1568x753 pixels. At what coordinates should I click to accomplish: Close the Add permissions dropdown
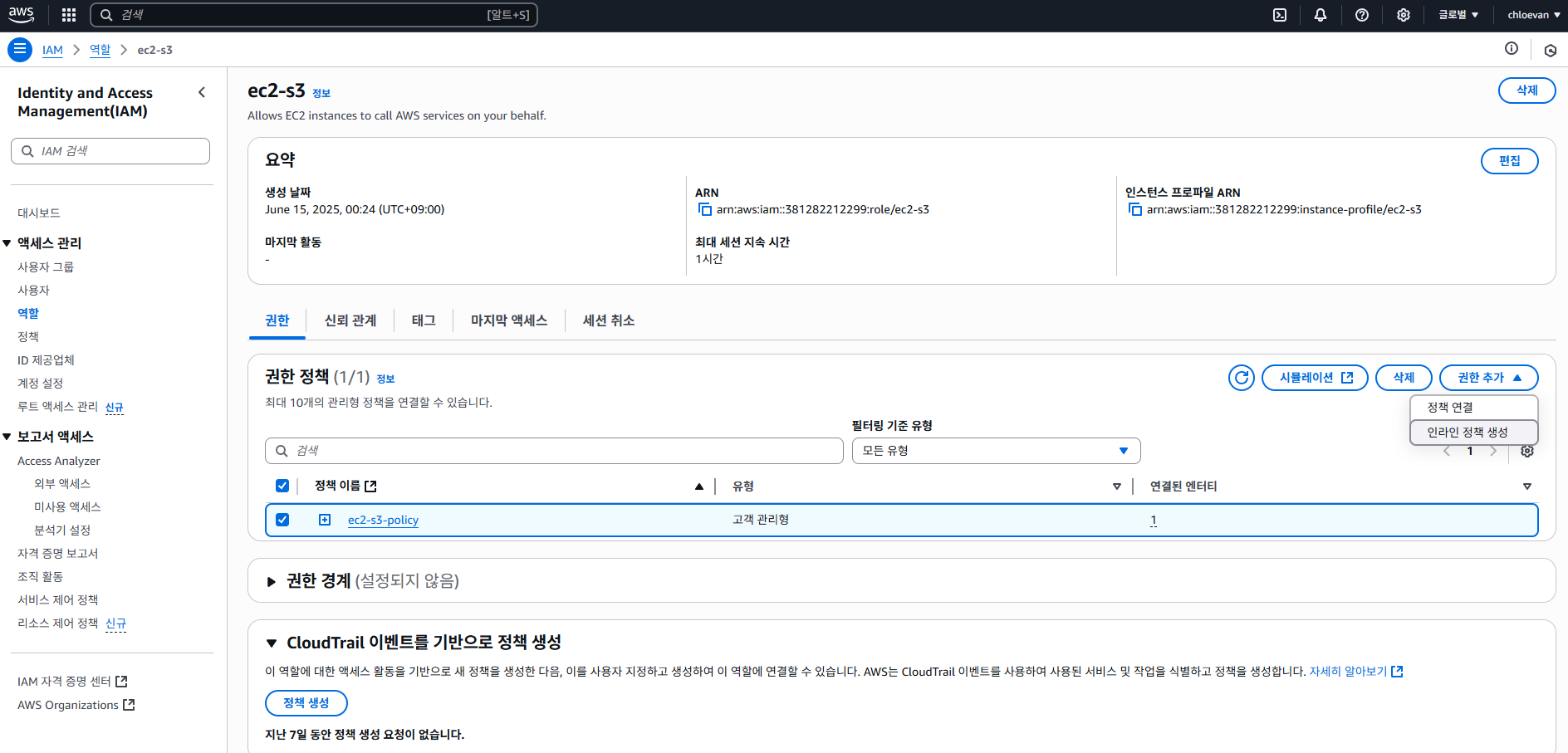(1488, 378)
